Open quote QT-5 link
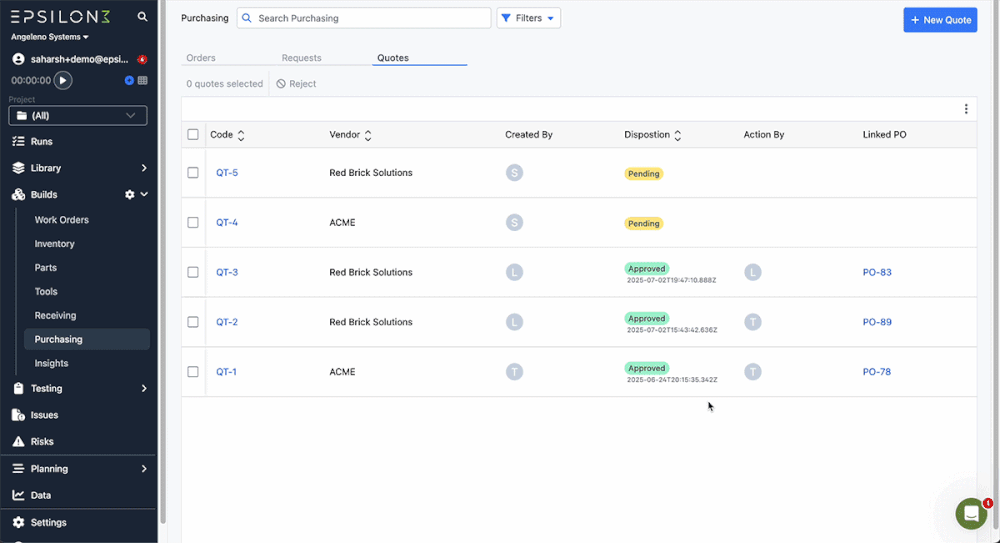 [226, 173]
